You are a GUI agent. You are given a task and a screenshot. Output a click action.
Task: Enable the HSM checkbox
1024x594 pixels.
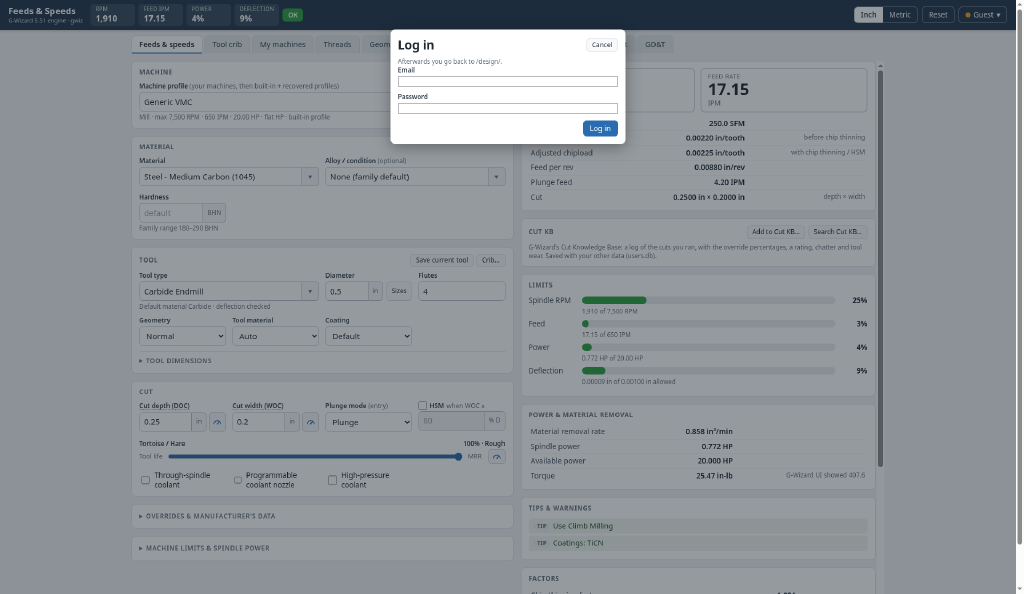[423, 405]
